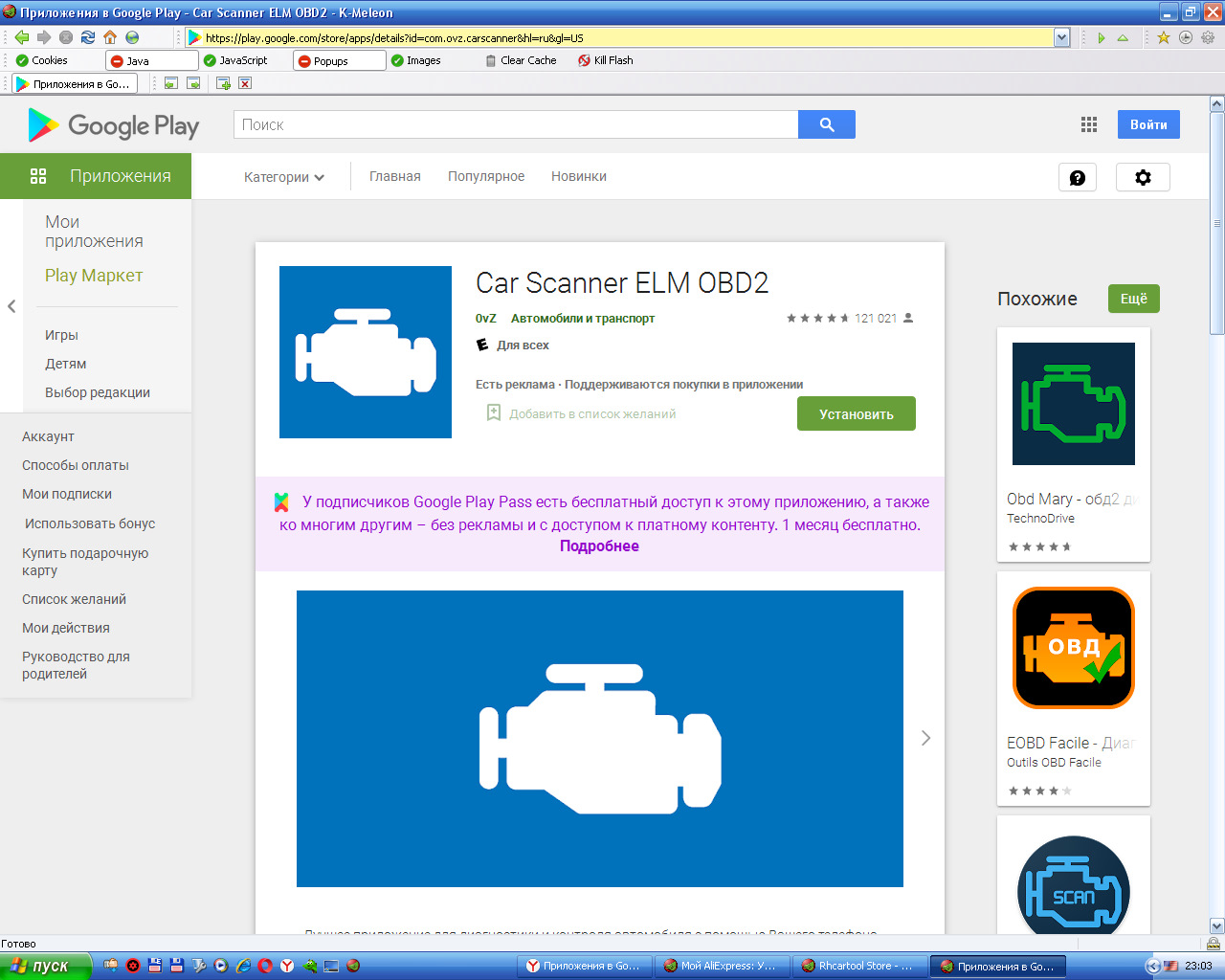Open Руководство для родителей link
This screenshot has height=980, width=1225.
pos(76,665)
